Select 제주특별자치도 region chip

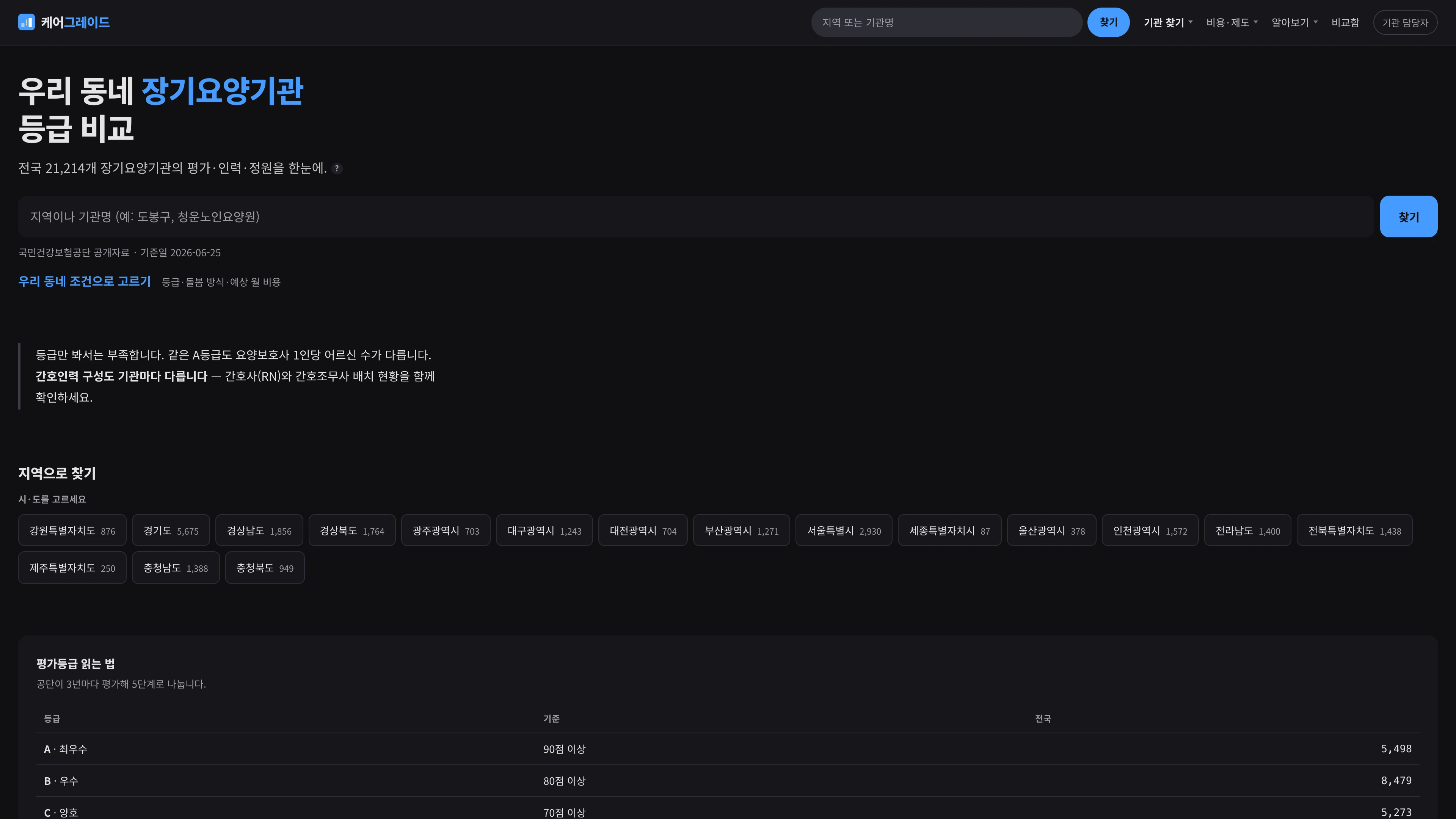point(72,568)
